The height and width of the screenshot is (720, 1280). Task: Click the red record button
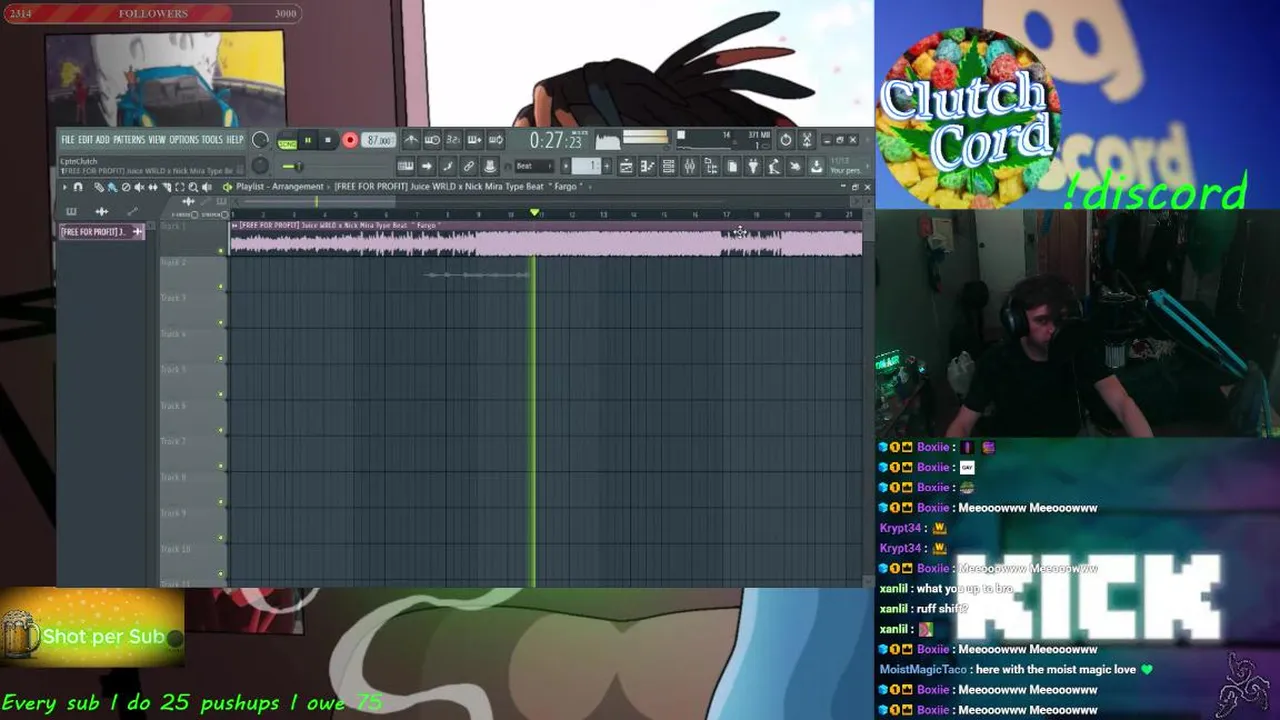350,140
